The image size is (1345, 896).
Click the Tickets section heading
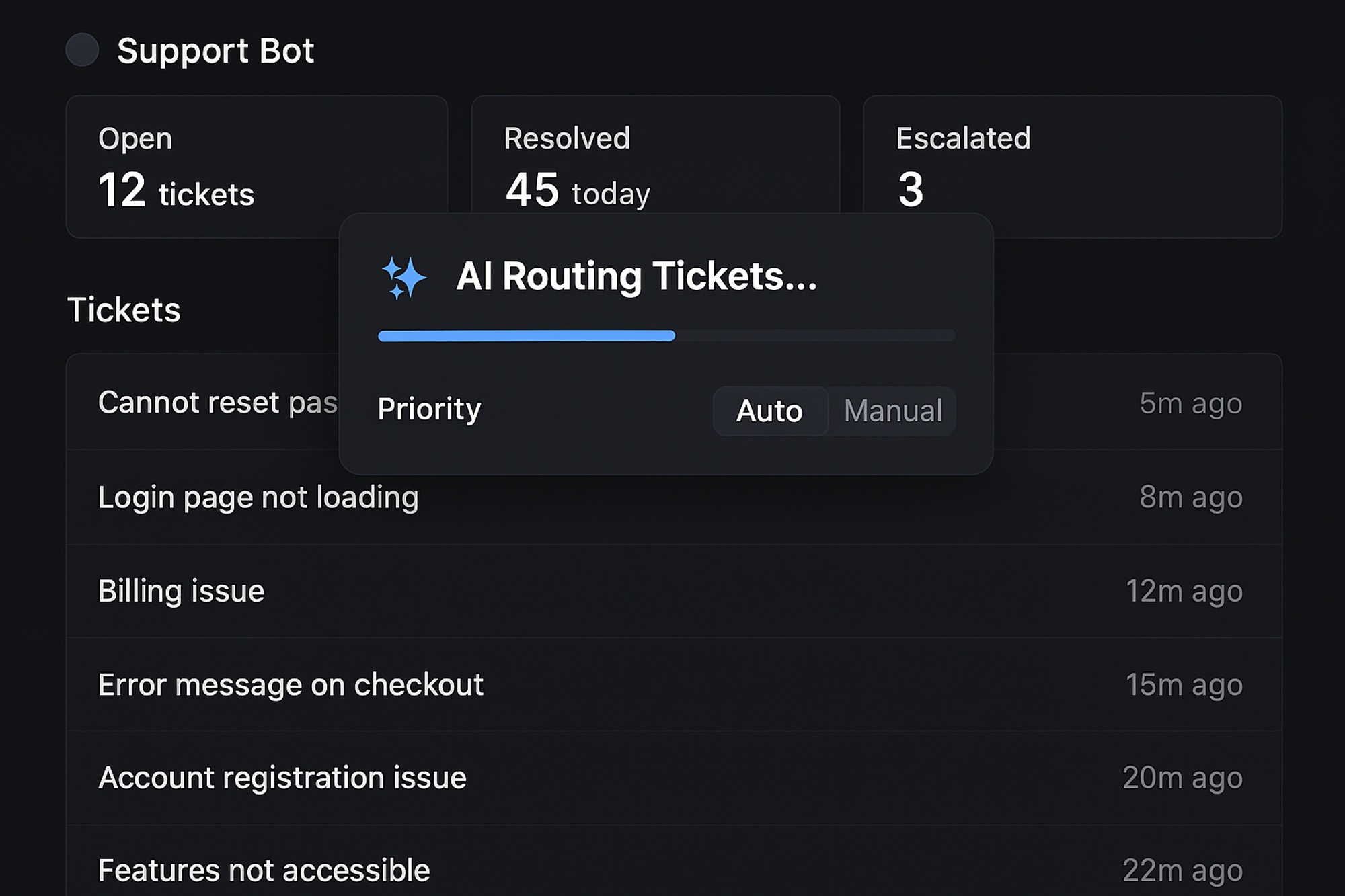(x=124, y=310)
